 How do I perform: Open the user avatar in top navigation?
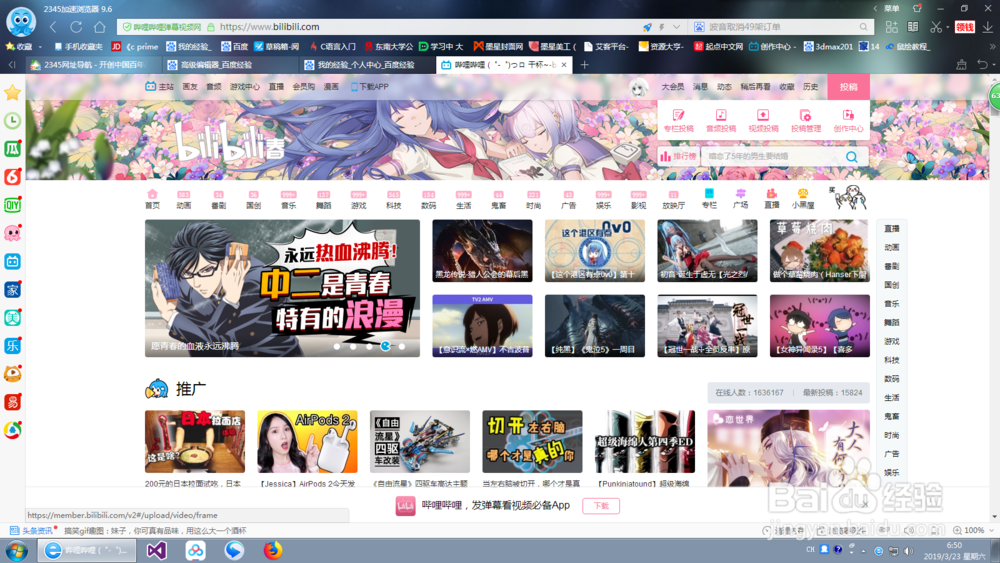pos(638,87)
